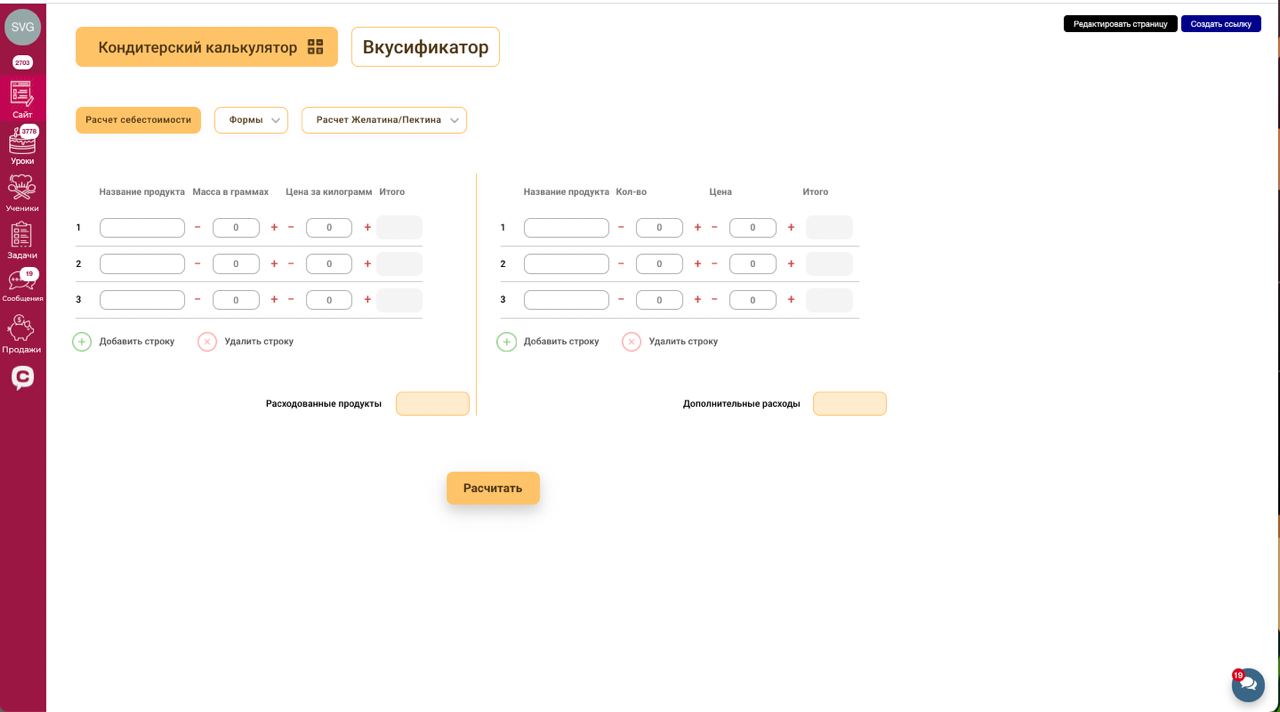The height and width of the screenshot is (712, 1280).
Task: Click Удалить строку text under extra expenses table
Action: tap(683, 342)
